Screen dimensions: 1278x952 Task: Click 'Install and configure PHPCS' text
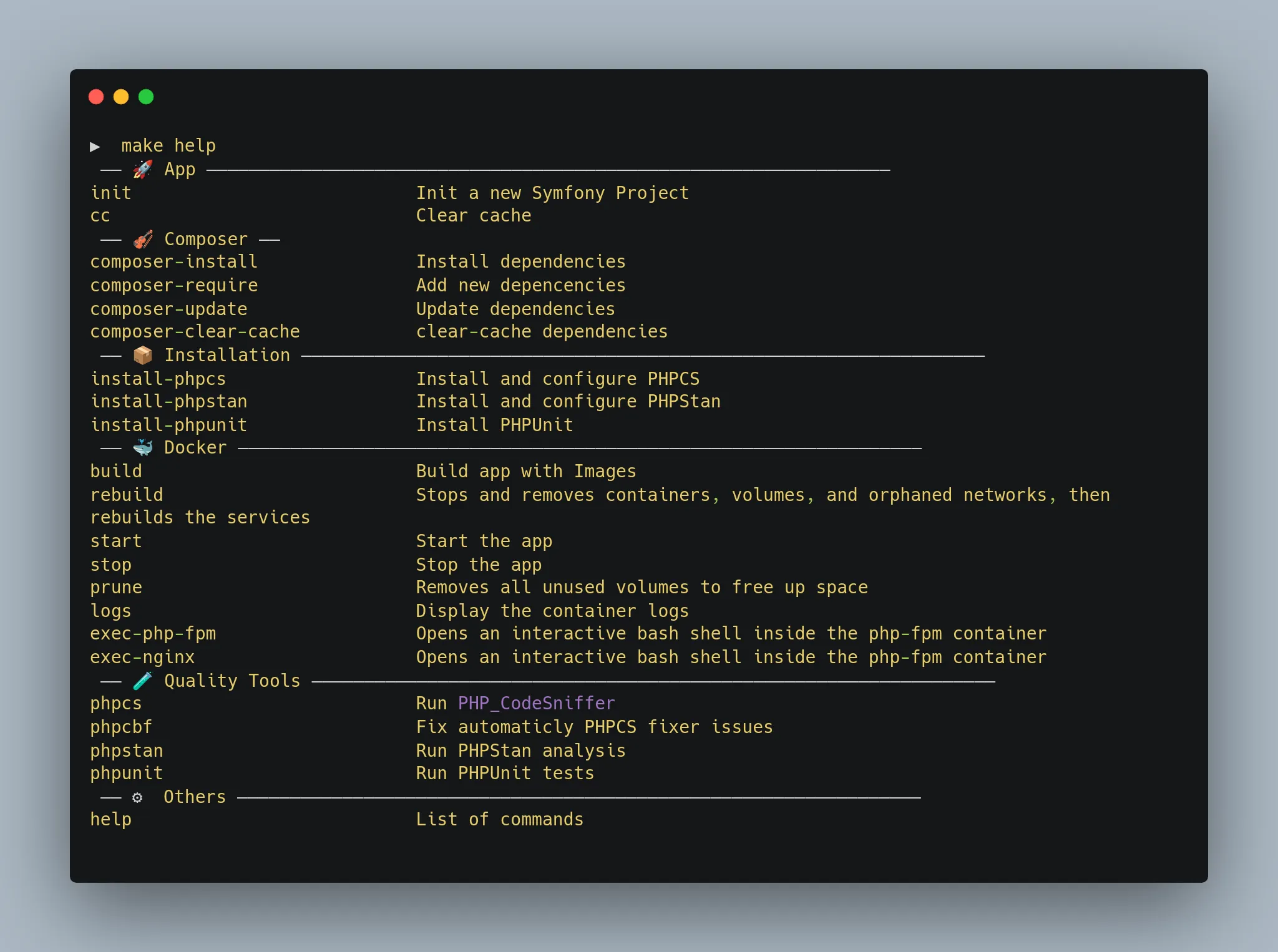(558, 379)
